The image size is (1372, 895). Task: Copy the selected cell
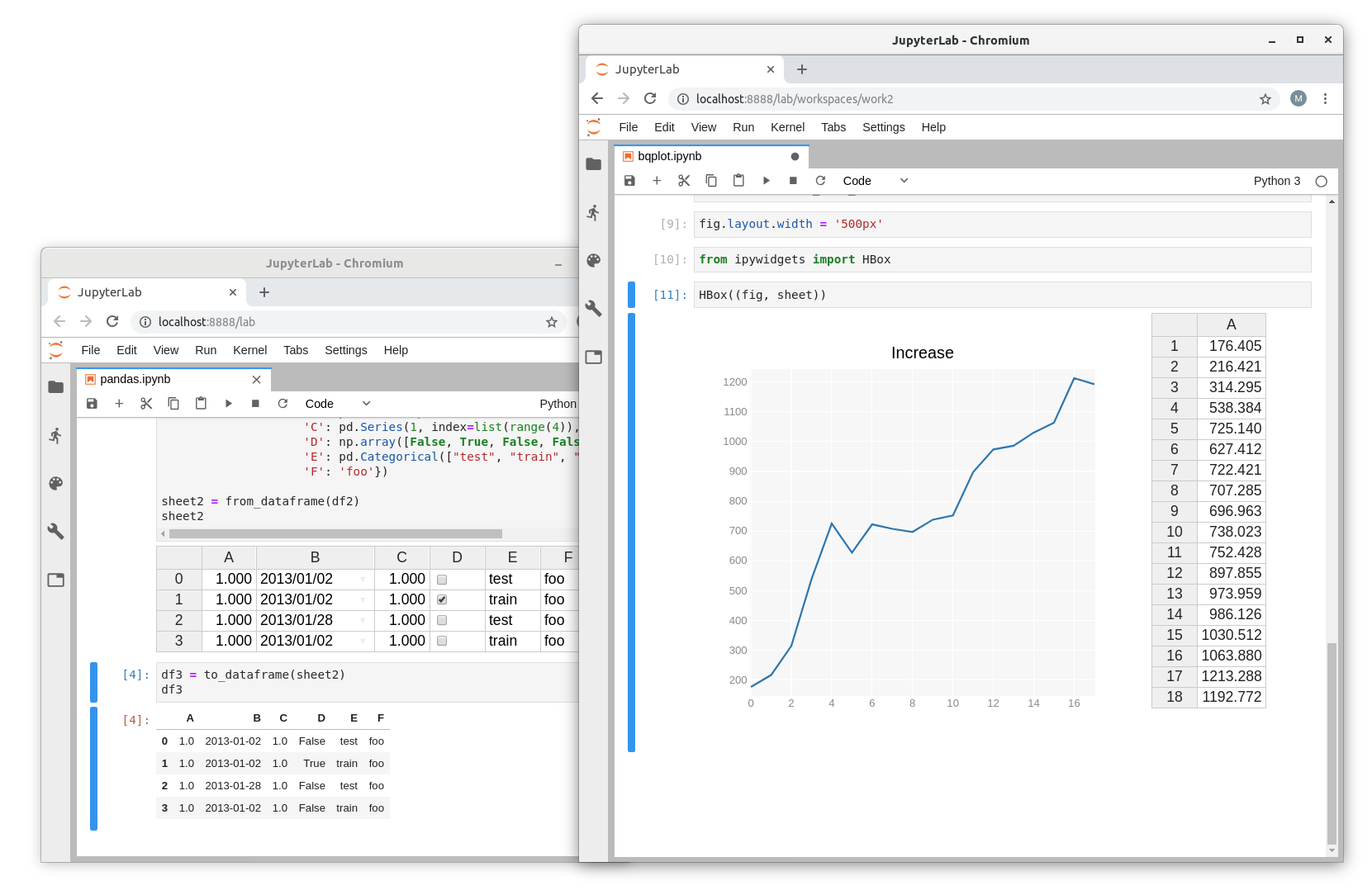point(711,180)
